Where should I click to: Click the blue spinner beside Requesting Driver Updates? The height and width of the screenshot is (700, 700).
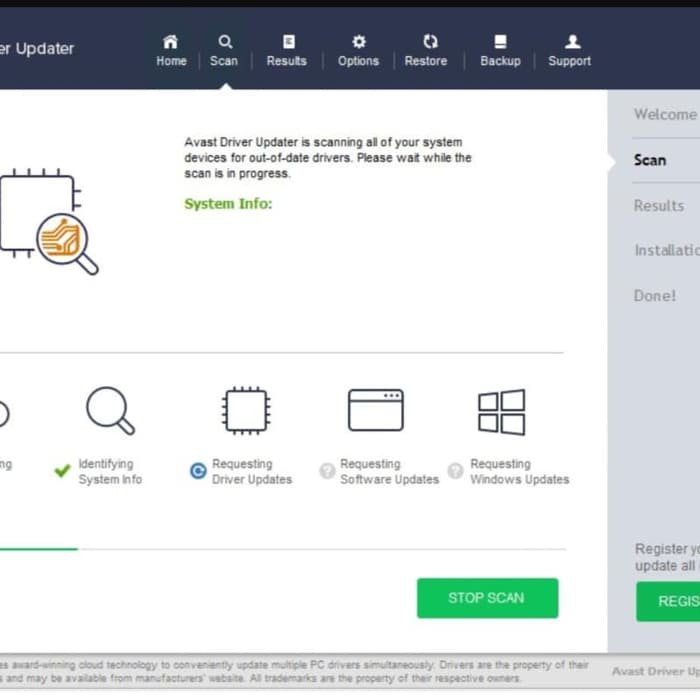[198, 471]
